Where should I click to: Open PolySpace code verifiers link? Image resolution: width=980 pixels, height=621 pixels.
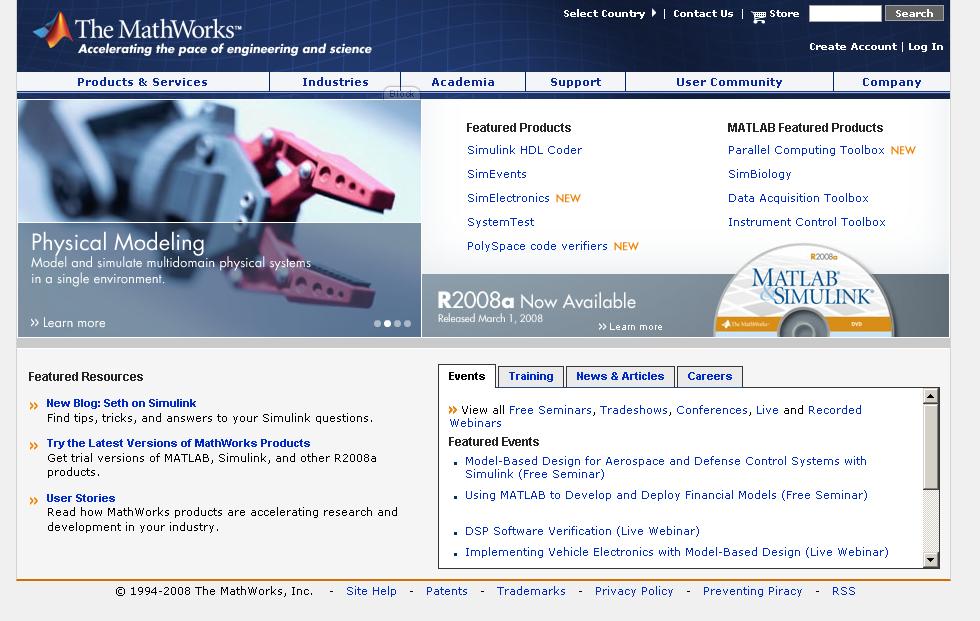coord(537,246)
